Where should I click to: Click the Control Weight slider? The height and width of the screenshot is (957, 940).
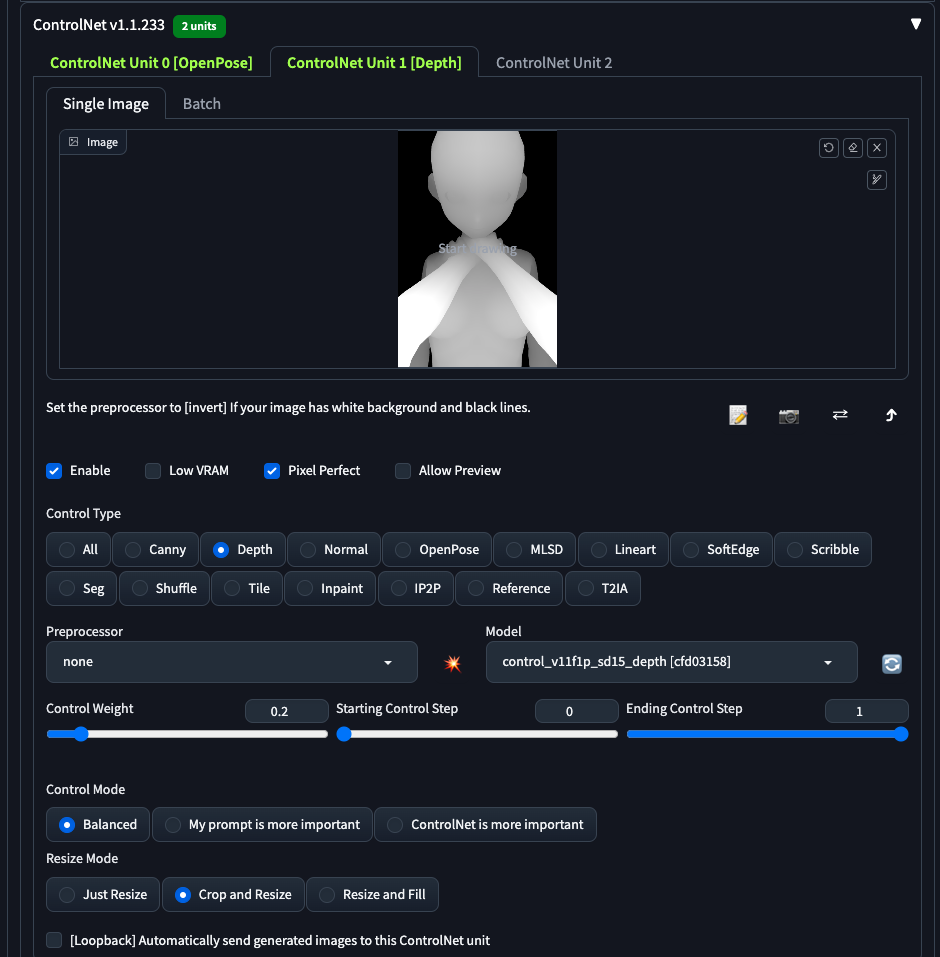click(x=187, y=734)
